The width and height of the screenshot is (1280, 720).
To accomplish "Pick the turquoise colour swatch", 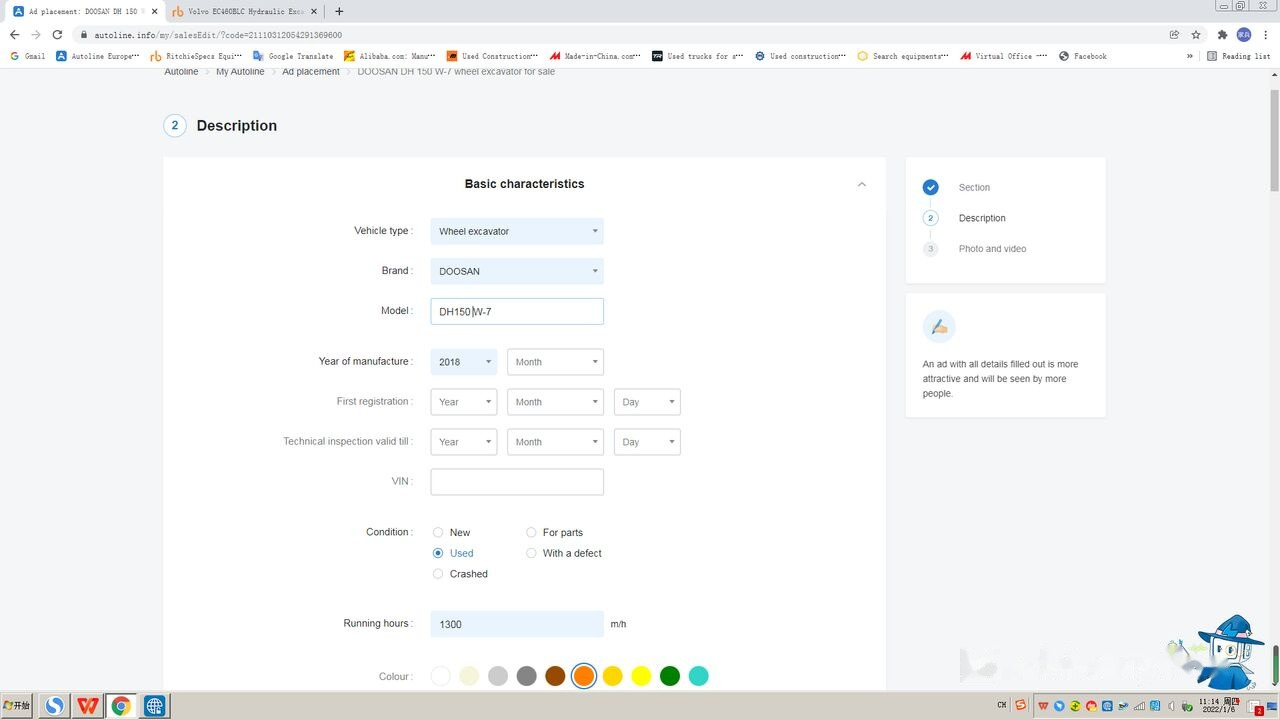I will point(699,676).
